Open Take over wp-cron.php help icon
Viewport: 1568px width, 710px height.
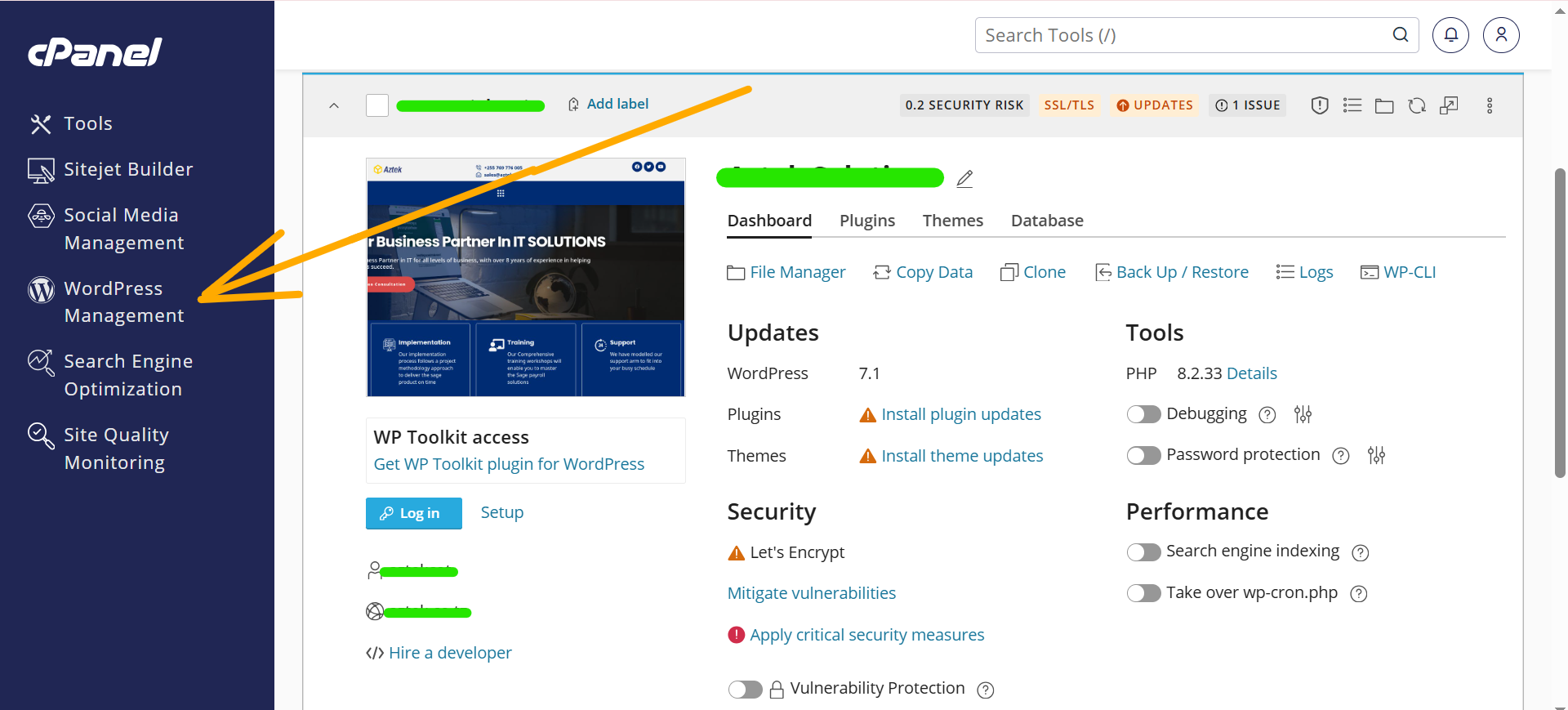click(x=1358, y=594)
